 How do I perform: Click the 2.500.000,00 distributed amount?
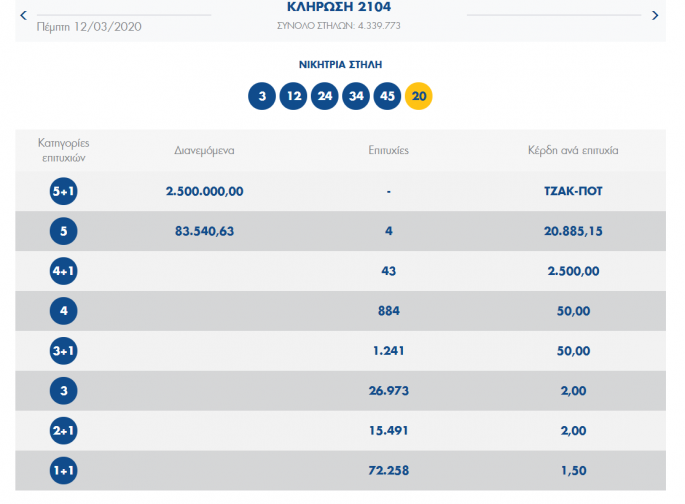204,191
